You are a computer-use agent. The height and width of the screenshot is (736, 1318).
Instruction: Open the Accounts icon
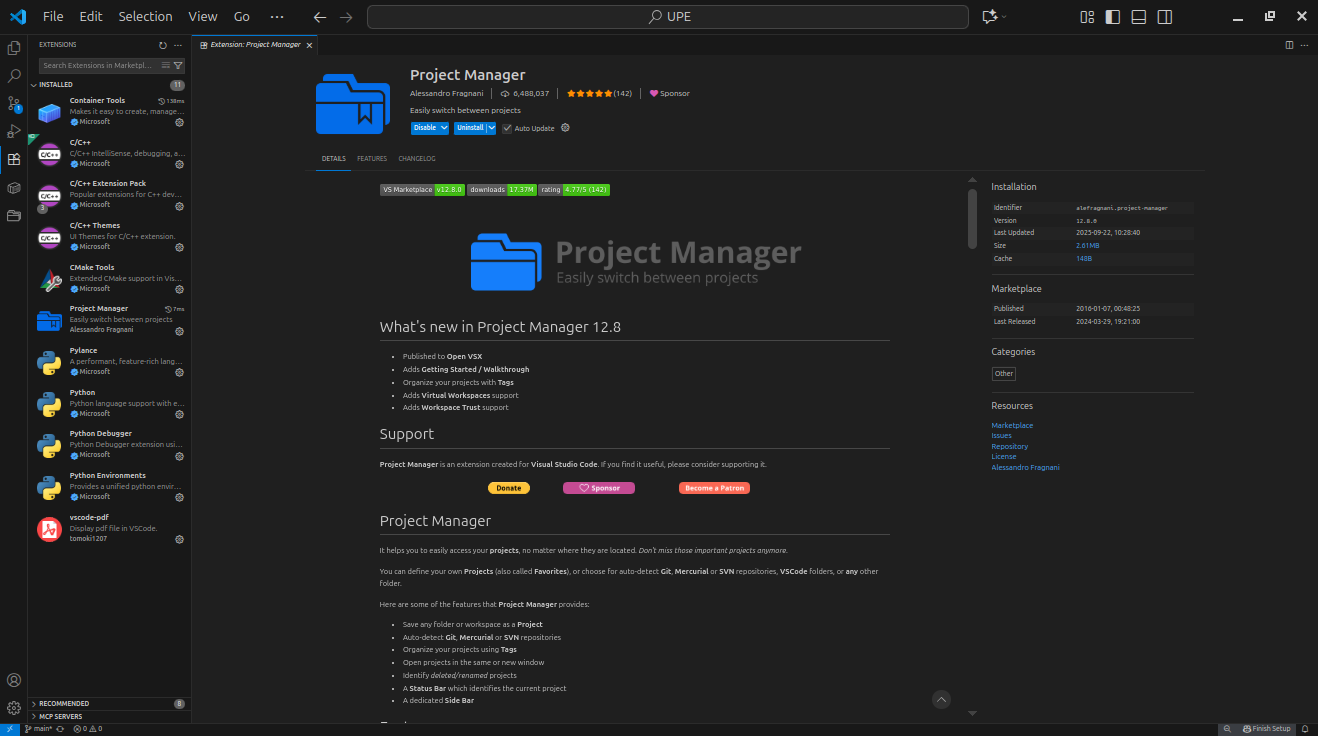click(13, 679)
